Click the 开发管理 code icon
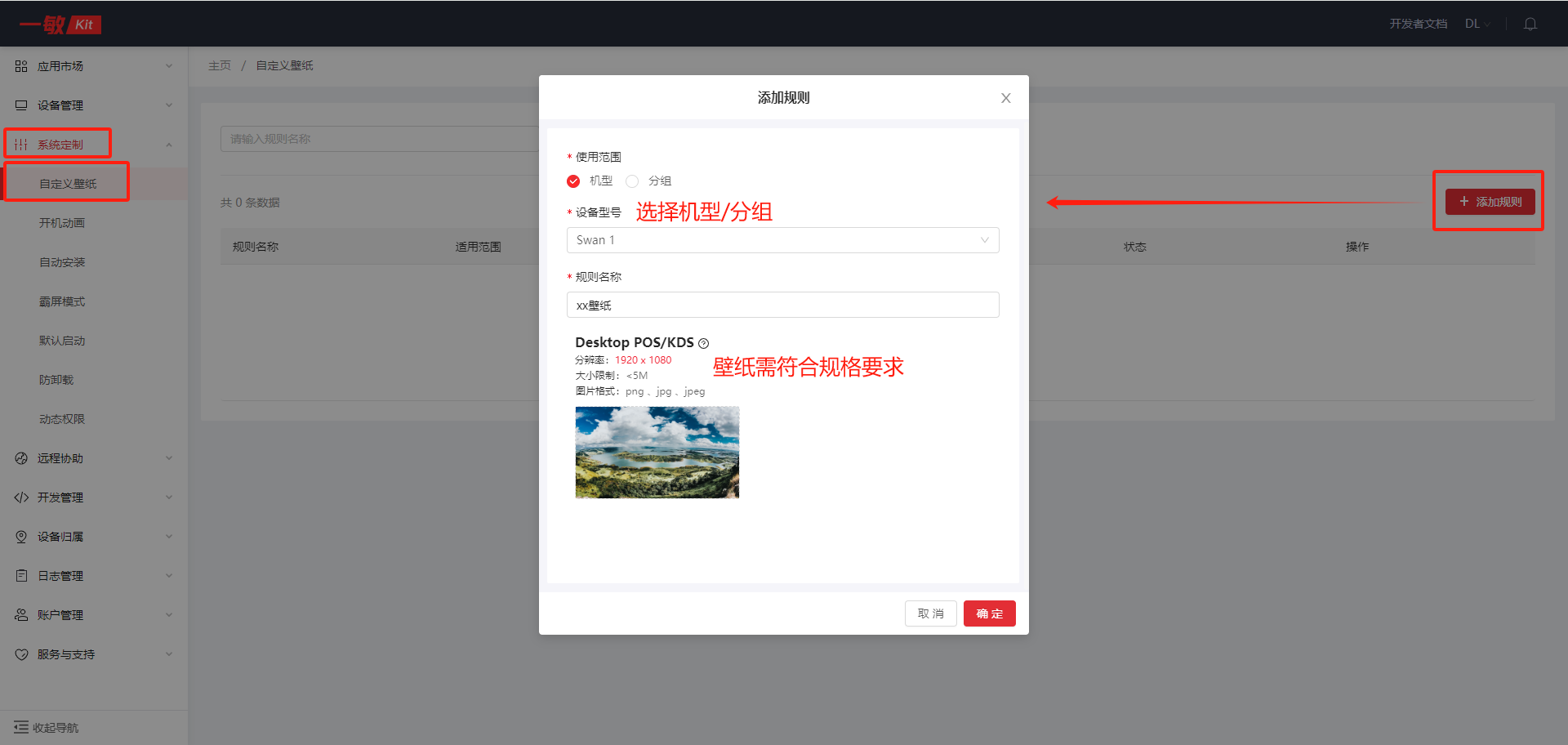Image resolution: width=1568 pixels, height=745 pixels. point(21,497)
